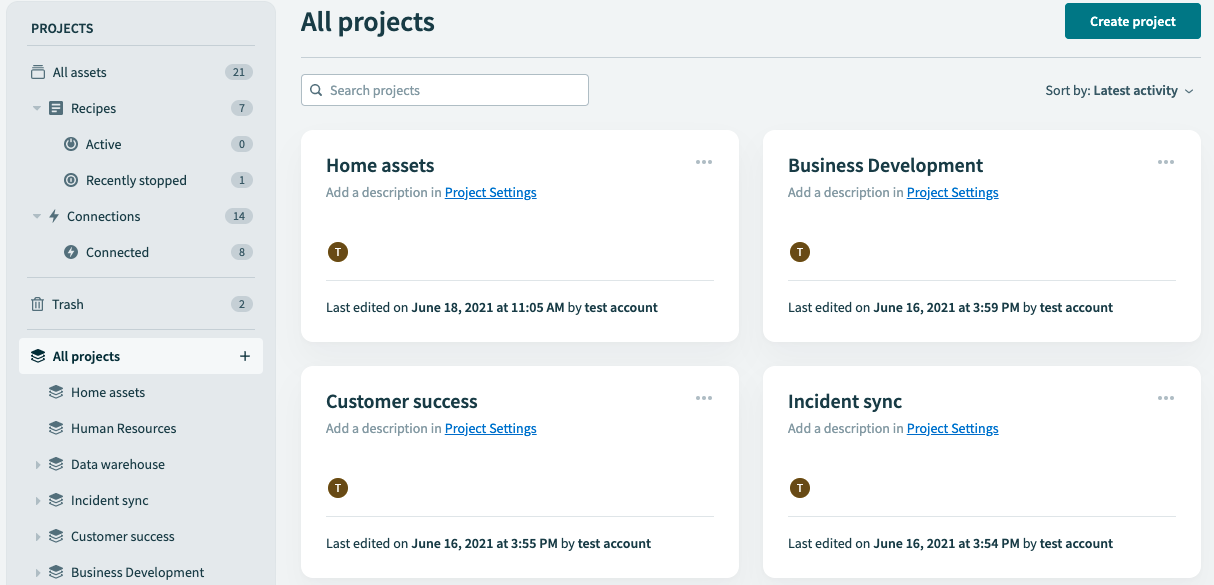This screenshot has height=585, width=1214.
Task: Collapse the Recipes section arrow
Action: click(x=37, y=108)
